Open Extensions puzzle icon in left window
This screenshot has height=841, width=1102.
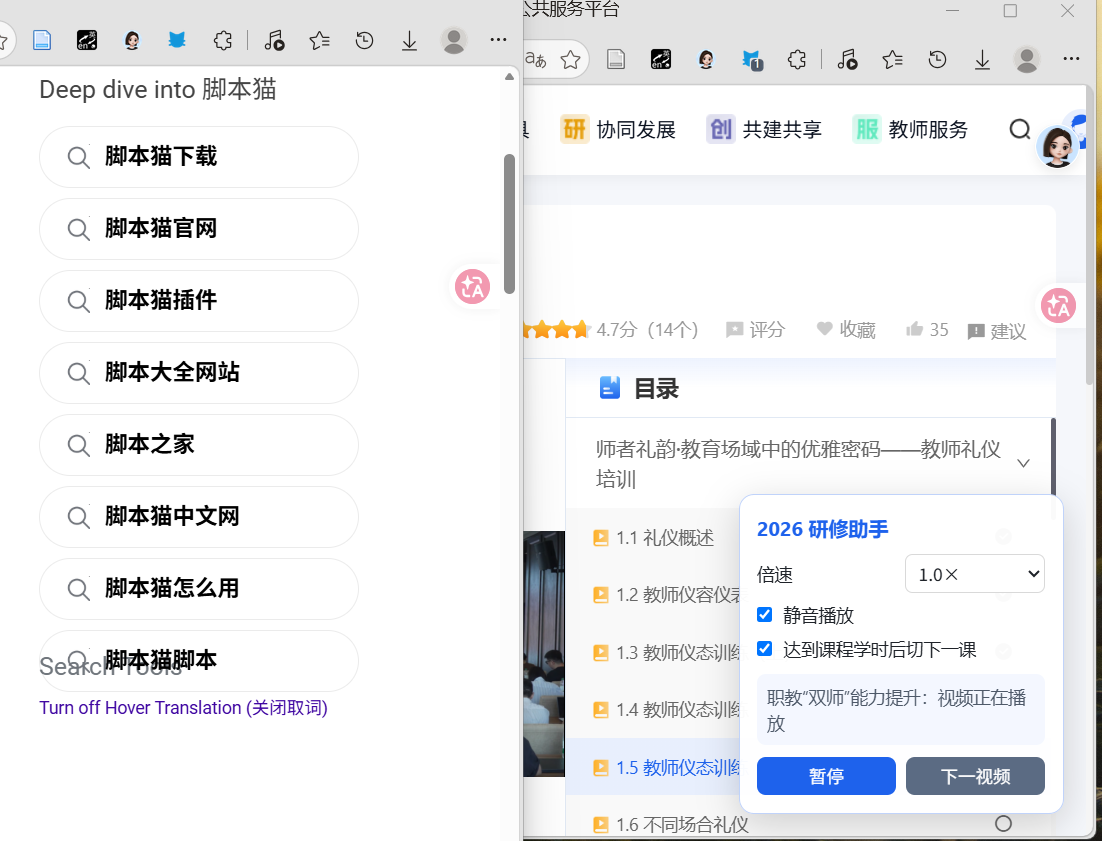point(223,41)
